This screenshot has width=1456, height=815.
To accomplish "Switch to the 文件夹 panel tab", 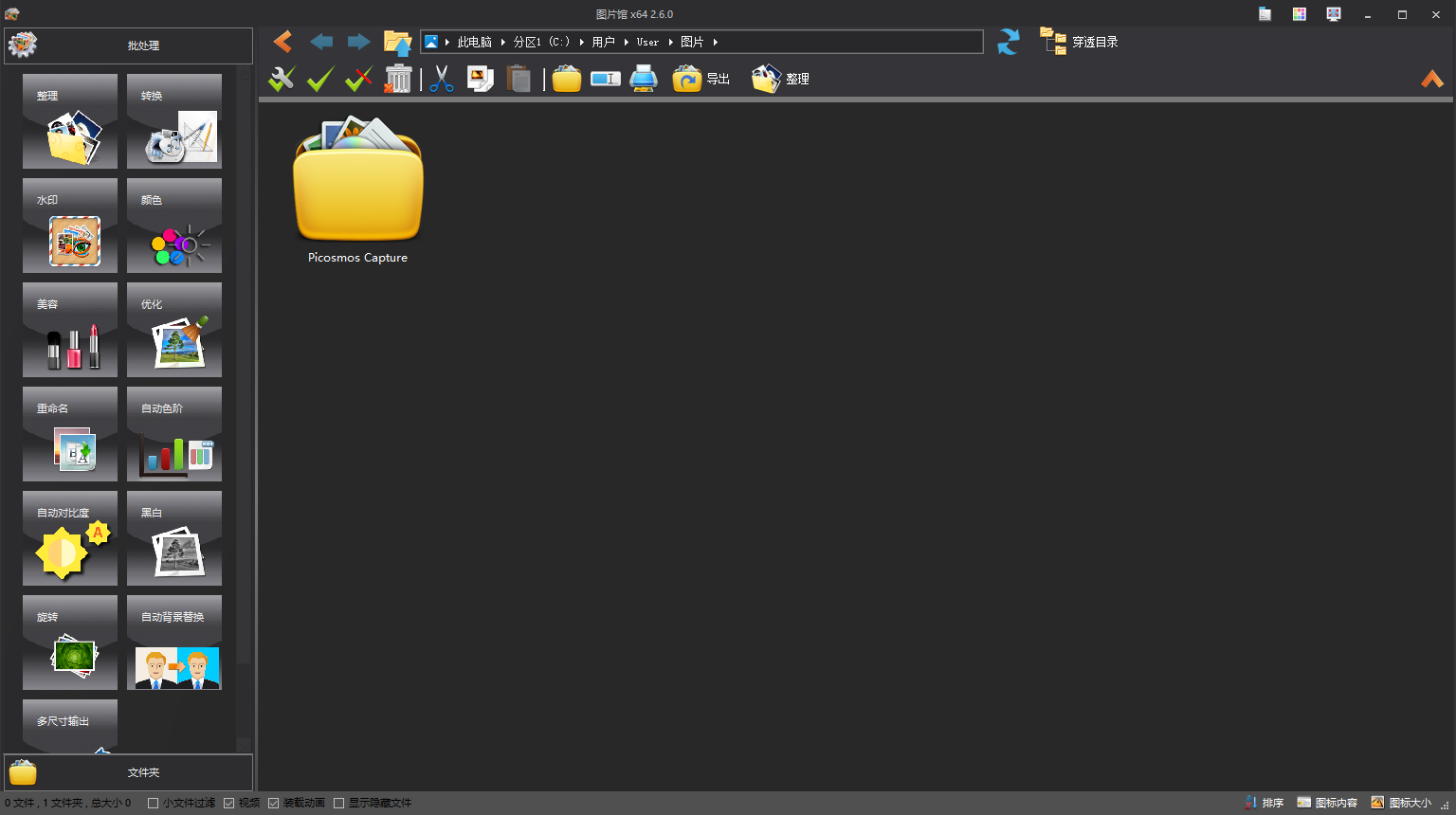I will [x=129, y=772].
